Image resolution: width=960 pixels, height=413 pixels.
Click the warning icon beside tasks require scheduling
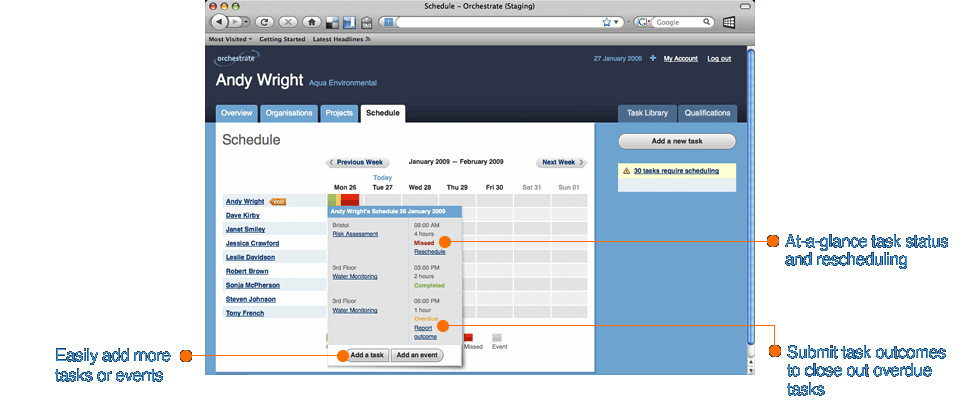point(625,171)
